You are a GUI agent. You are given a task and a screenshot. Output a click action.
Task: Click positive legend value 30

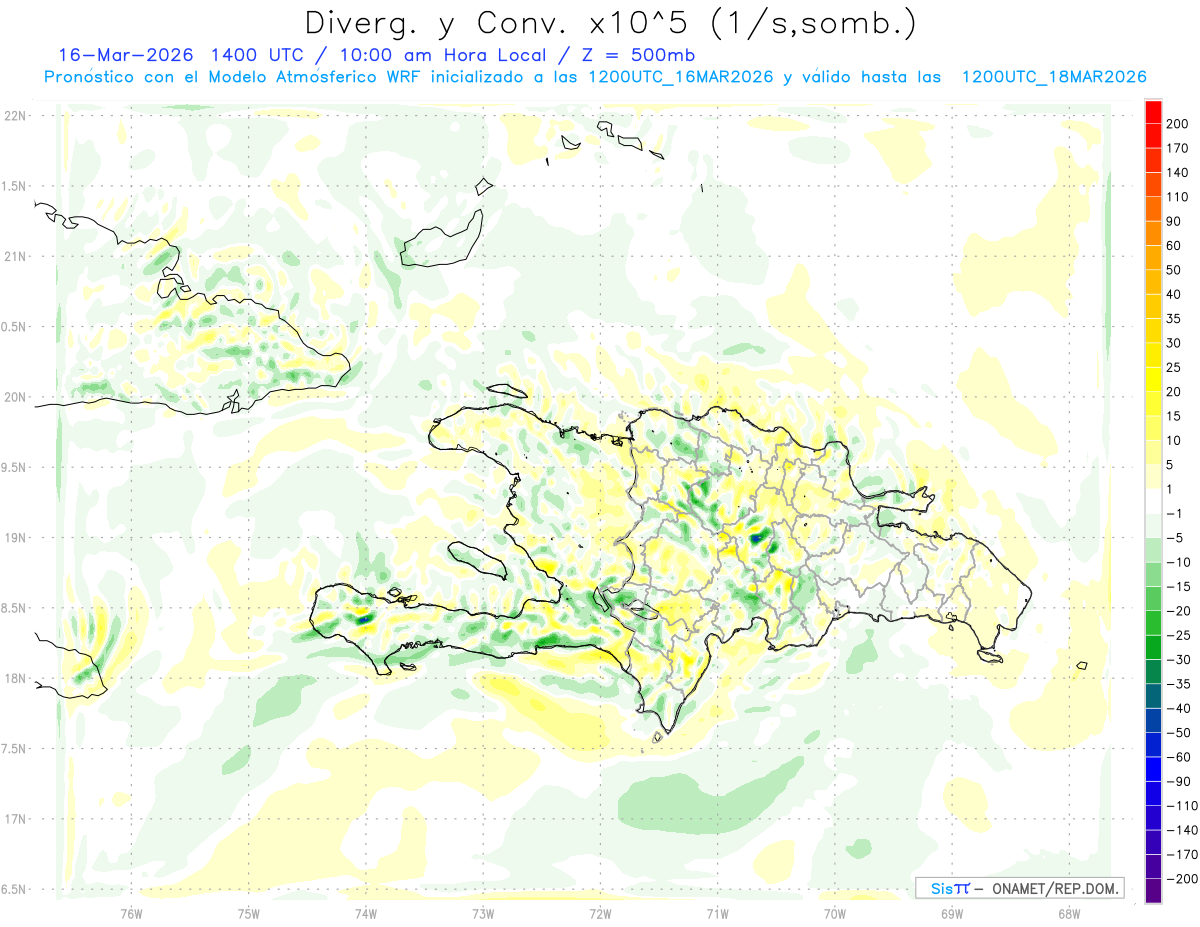[x=1176, y=343]
